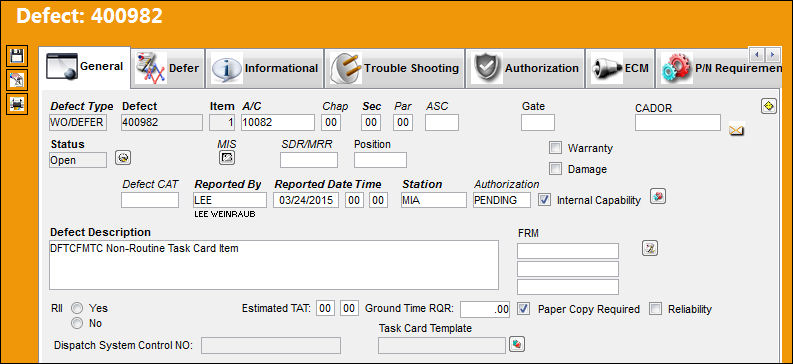Open the Authorization tab
This screenshot has width=793, height=364.
(x=525, y=68)
